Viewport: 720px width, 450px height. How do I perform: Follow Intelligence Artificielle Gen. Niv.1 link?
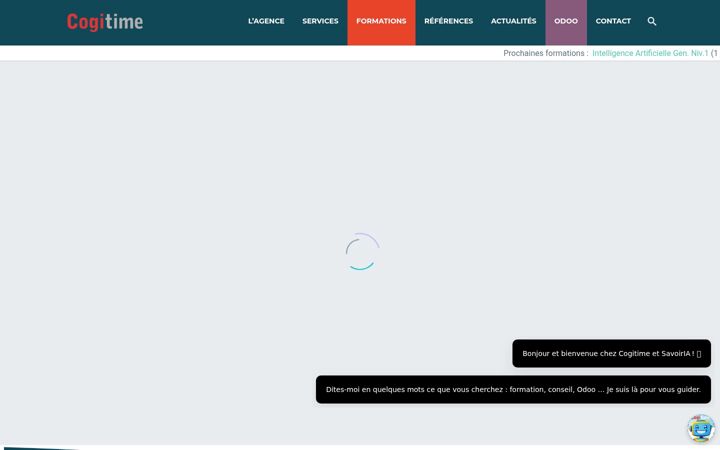click(x=650, y=53)
